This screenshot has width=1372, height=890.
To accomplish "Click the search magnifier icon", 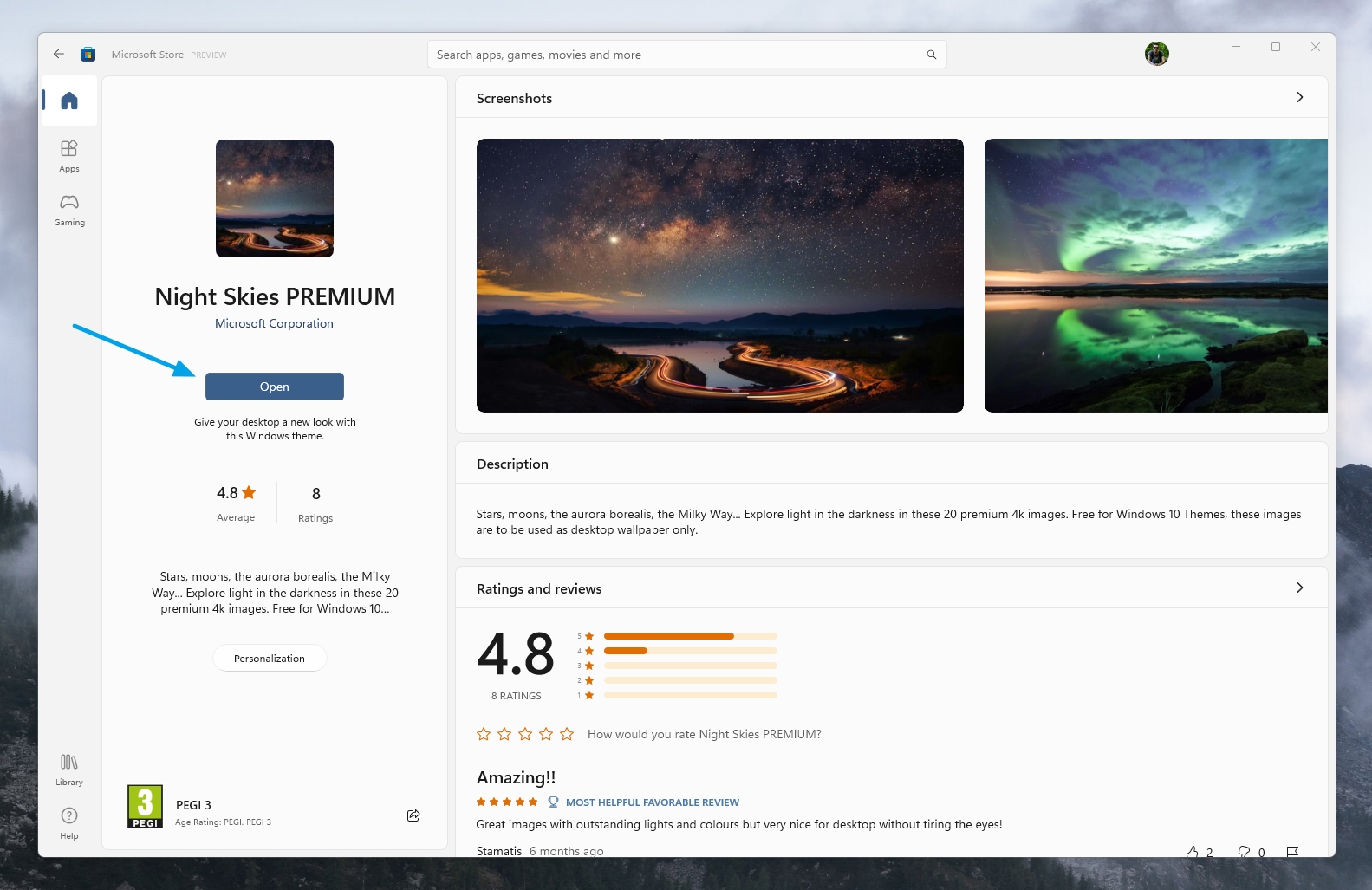I will tap(932, 55).
